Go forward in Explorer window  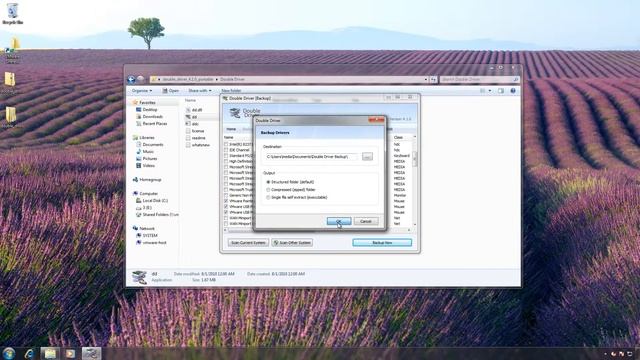coord(140,79)
